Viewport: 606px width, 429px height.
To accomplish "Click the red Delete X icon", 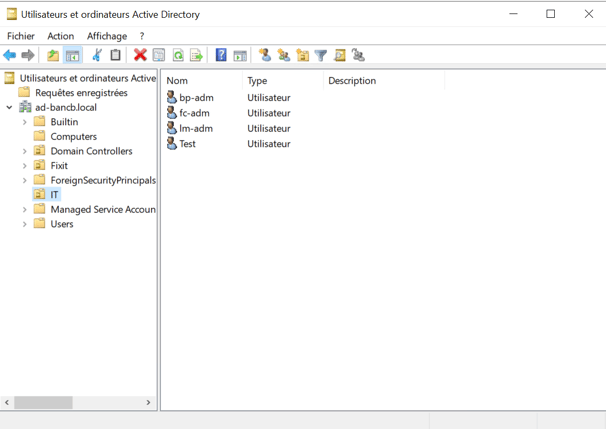I will (140, 55).
